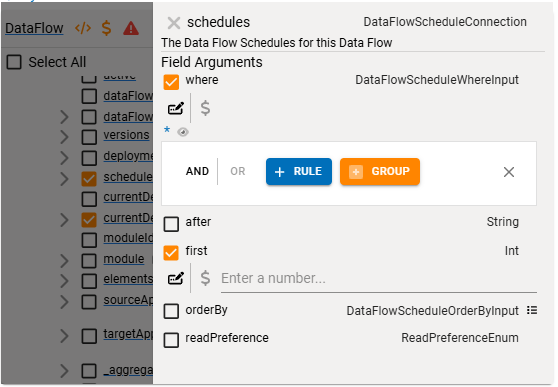Expand the checked currentDe row chevron
Screen dimensions: 558x387
[x=64, y=220]
